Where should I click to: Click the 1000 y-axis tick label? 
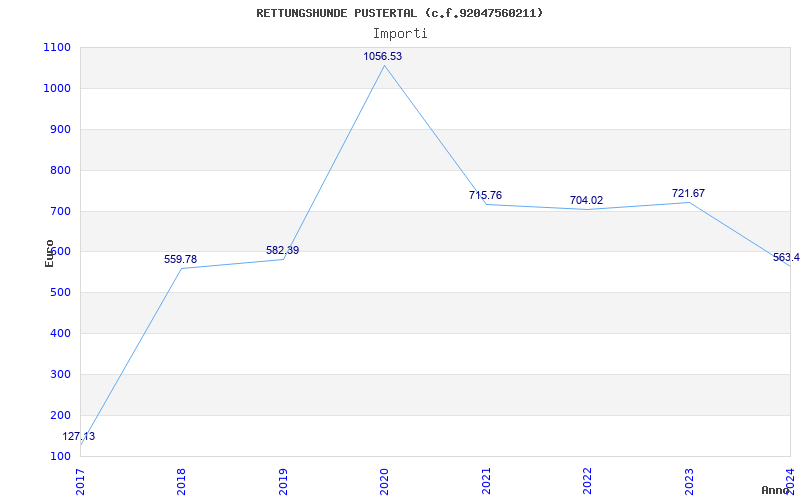tap(57, 89)
